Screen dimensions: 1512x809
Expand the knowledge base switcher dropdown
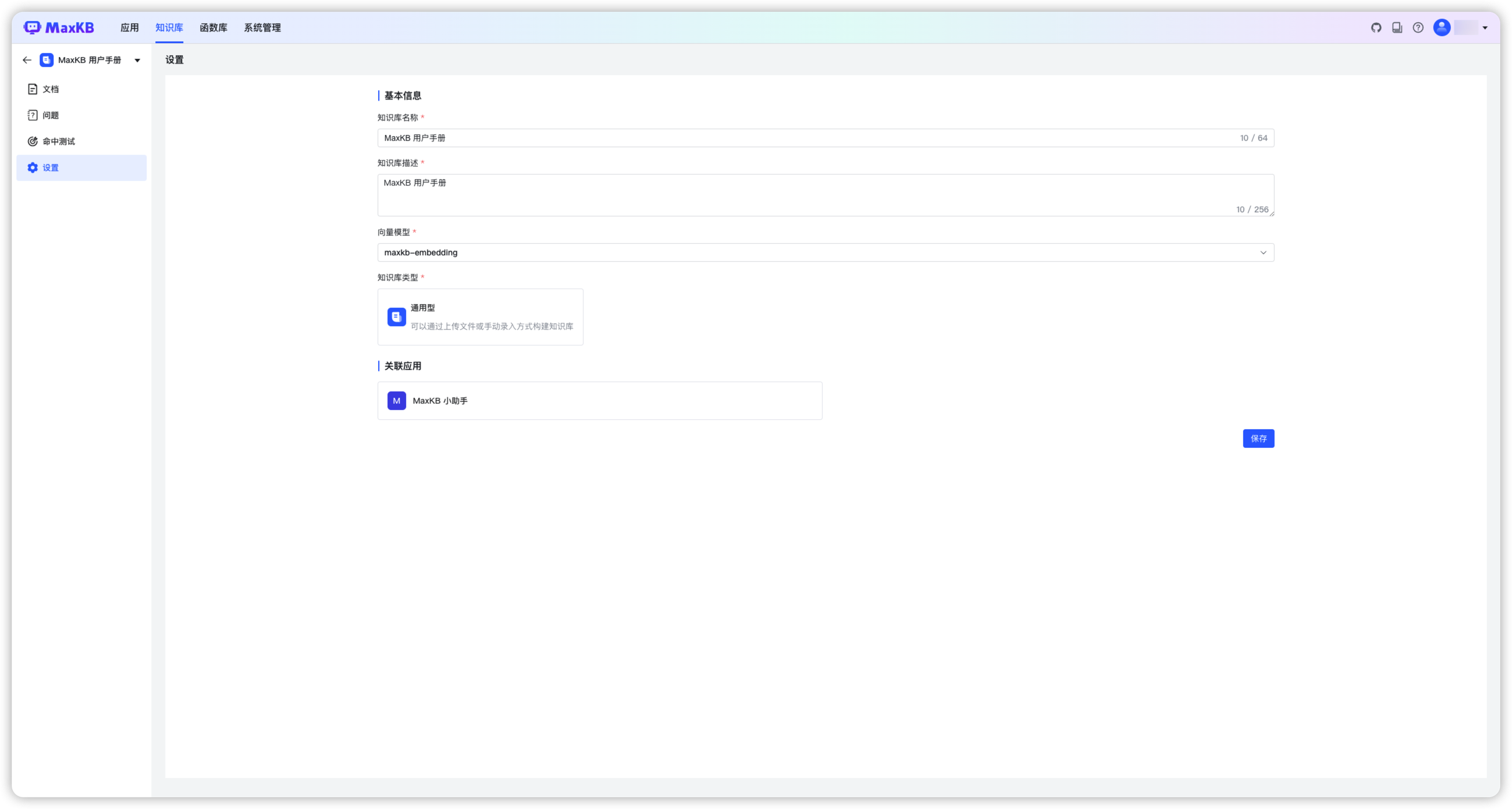(137, 60)
